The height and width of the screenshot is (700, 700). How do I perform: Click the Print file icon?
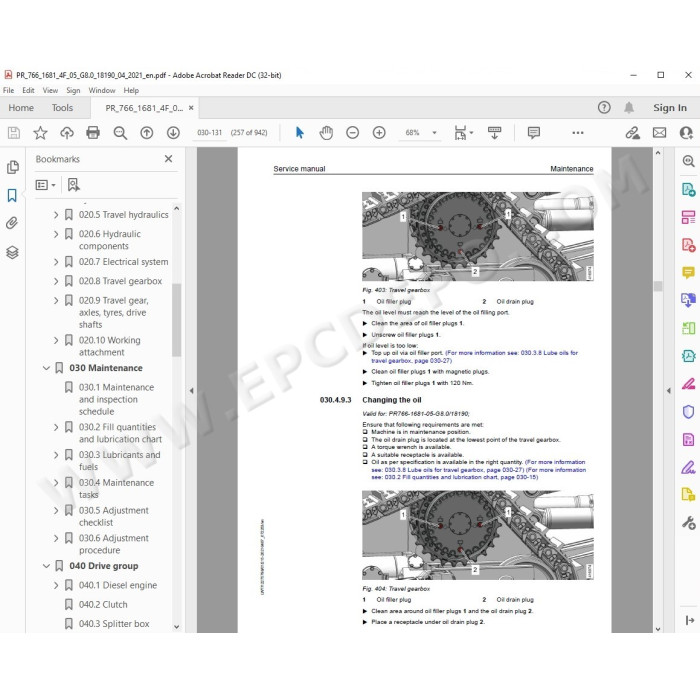pyautogui.click(x=93, y=133)
